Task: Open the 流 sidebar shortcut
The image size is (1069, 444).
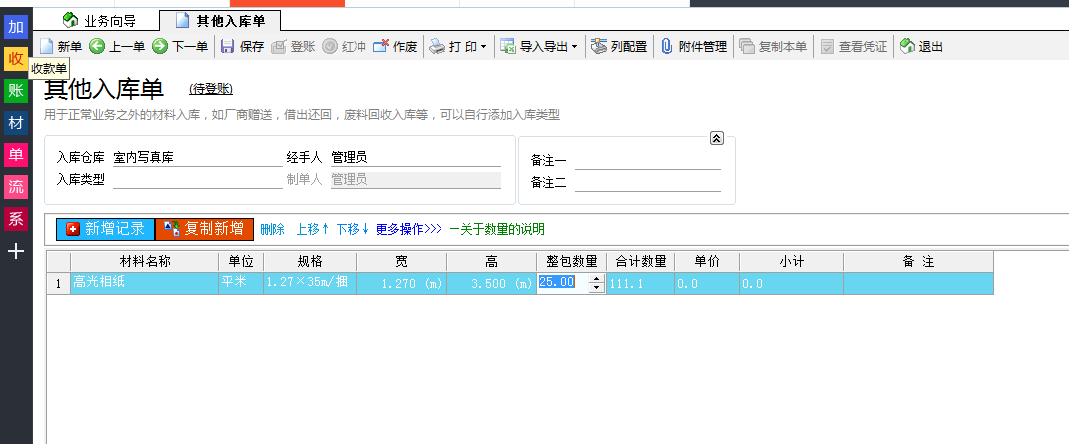Action: point(16,187)
